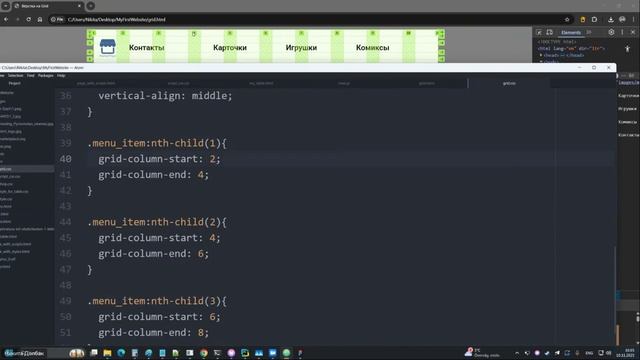Screen dimensions: 640x360
Task: Bookmark the page with the star icon
Action: click(x=567, y=19)
